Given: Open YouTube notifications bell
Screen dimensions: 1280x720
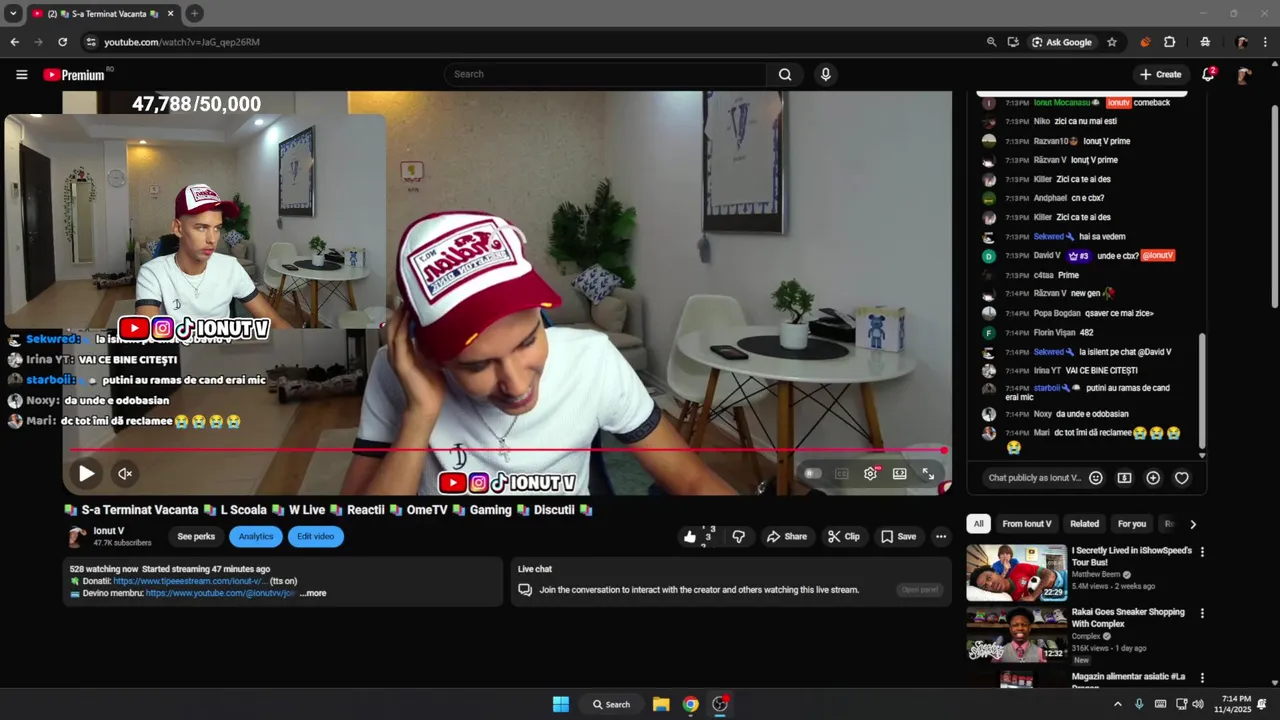Looking at the screenshot, I should click(x=1208, y=74).
